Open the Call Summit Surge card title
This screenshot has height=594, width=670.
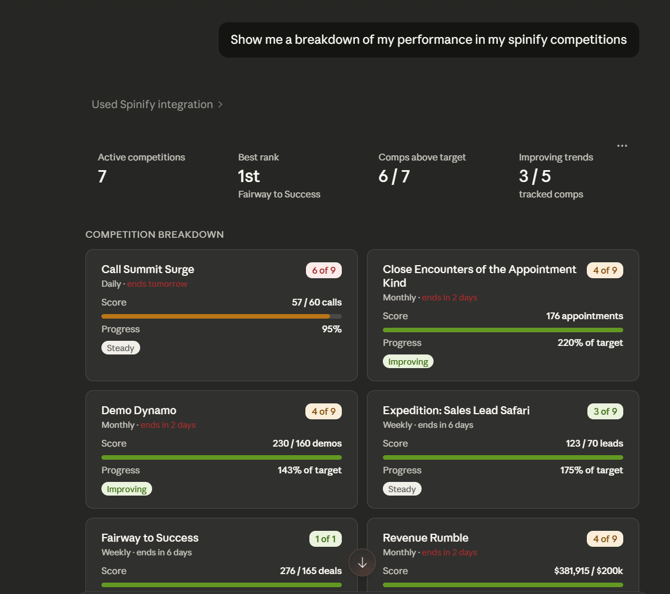click(x=148, y=269)
